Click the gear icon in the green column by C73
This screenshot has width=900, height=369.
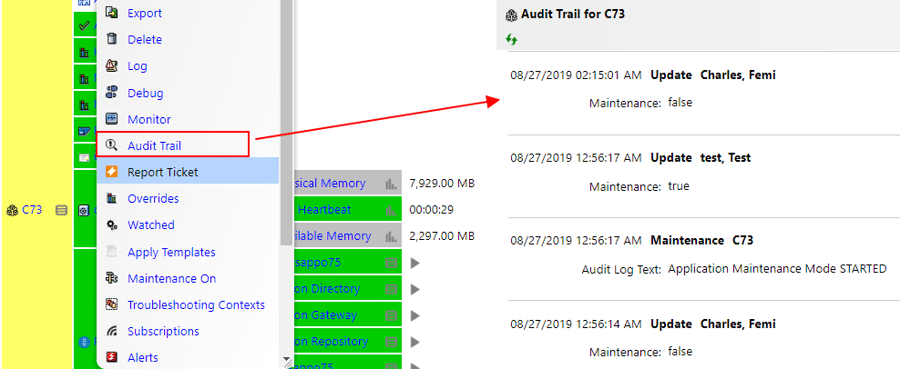[83, 211]
